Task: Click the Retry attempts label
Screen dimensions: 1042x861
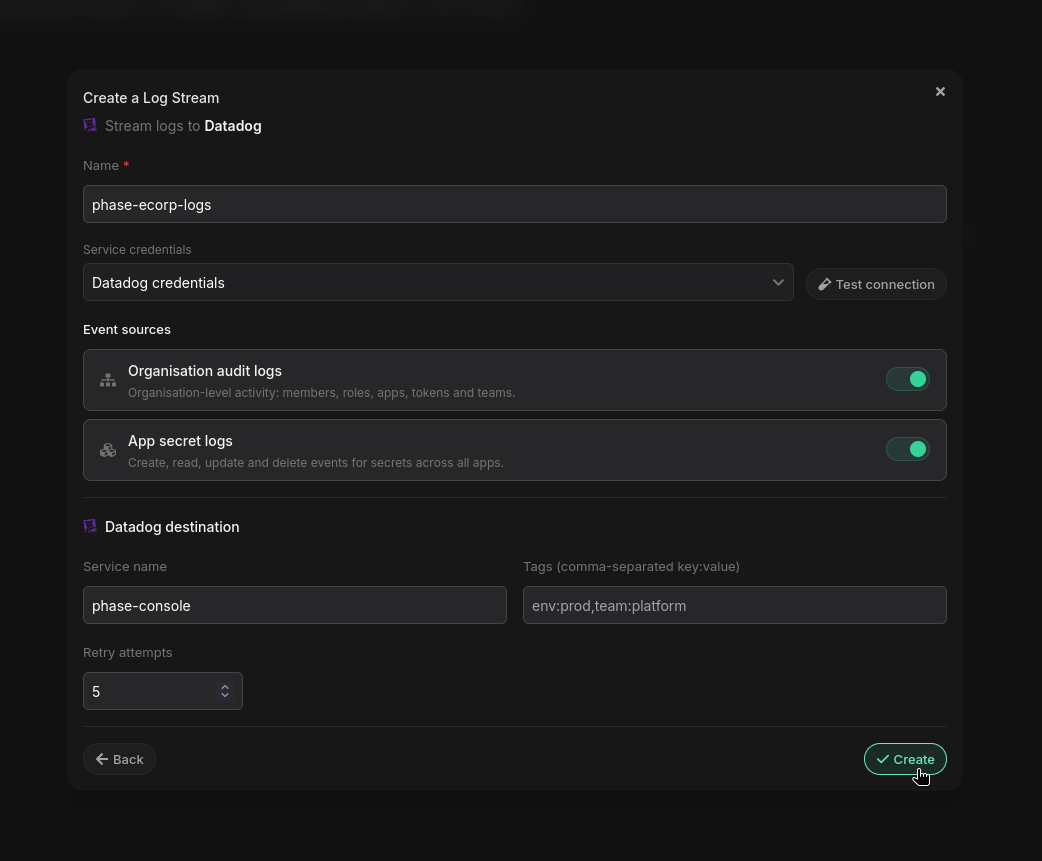Action: [128, 652]
